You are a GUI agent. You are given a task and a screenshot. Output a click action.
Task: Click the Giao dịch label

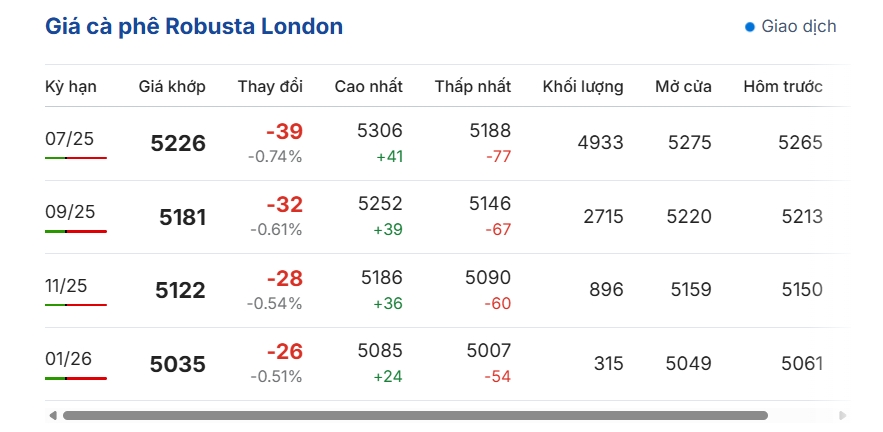coord(799,26)
